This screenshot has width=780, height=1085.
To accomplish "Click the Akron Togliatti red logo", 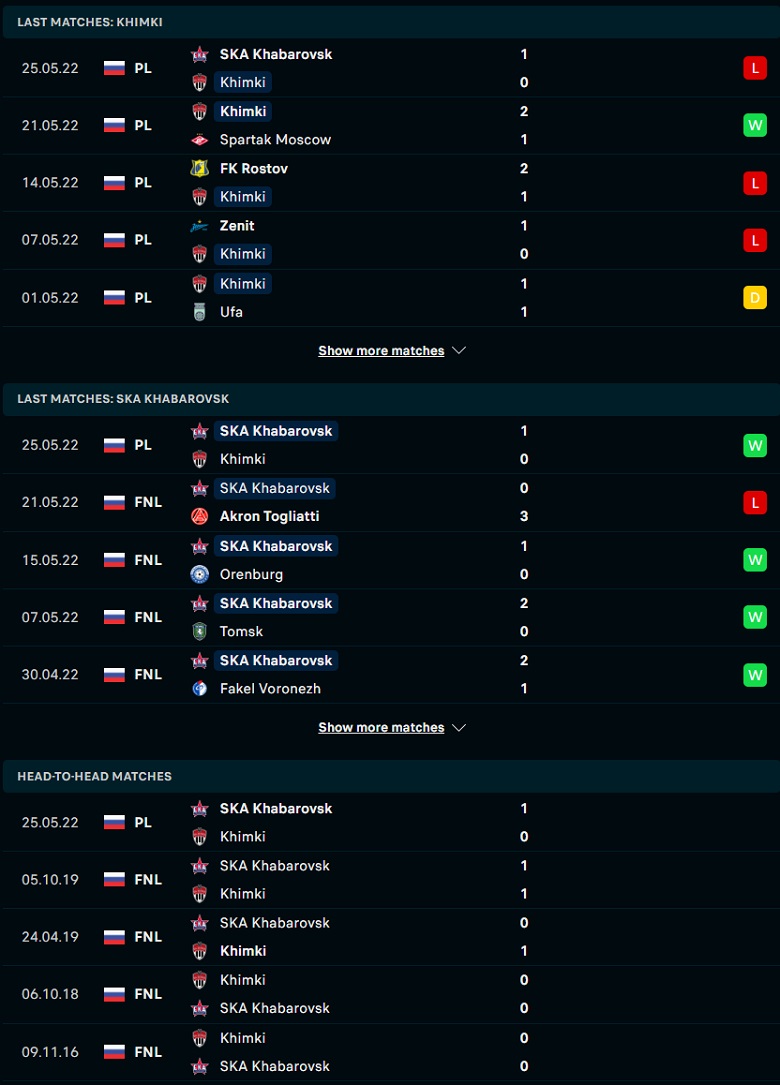I will point(199,516).
